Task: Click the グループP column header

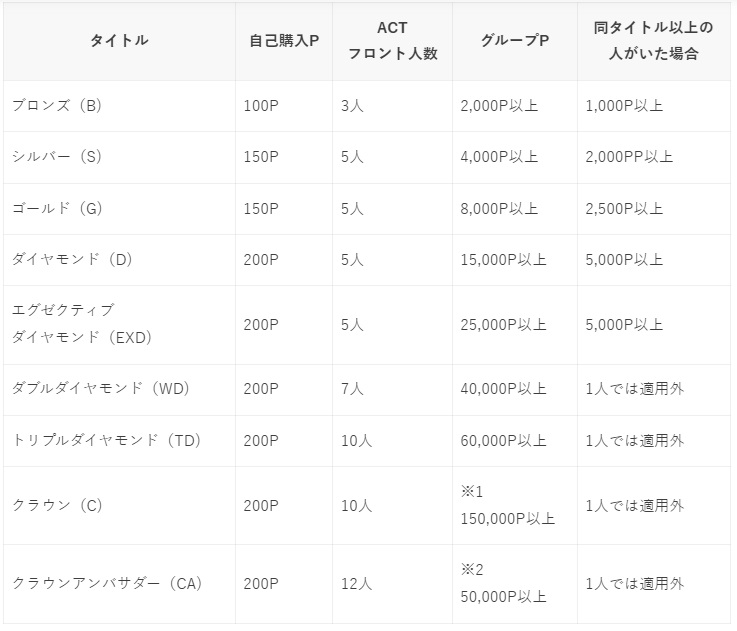Action: click(x=515, y=41)
